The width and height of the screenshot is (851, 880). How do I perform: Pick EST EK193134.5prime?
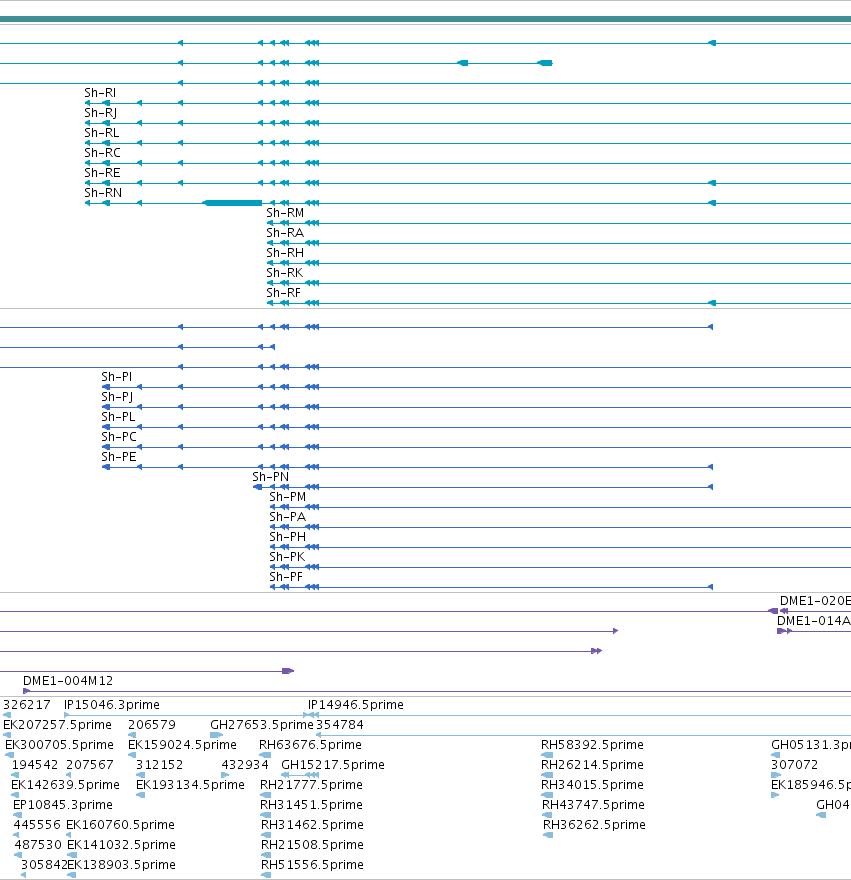tap(190, 785)
